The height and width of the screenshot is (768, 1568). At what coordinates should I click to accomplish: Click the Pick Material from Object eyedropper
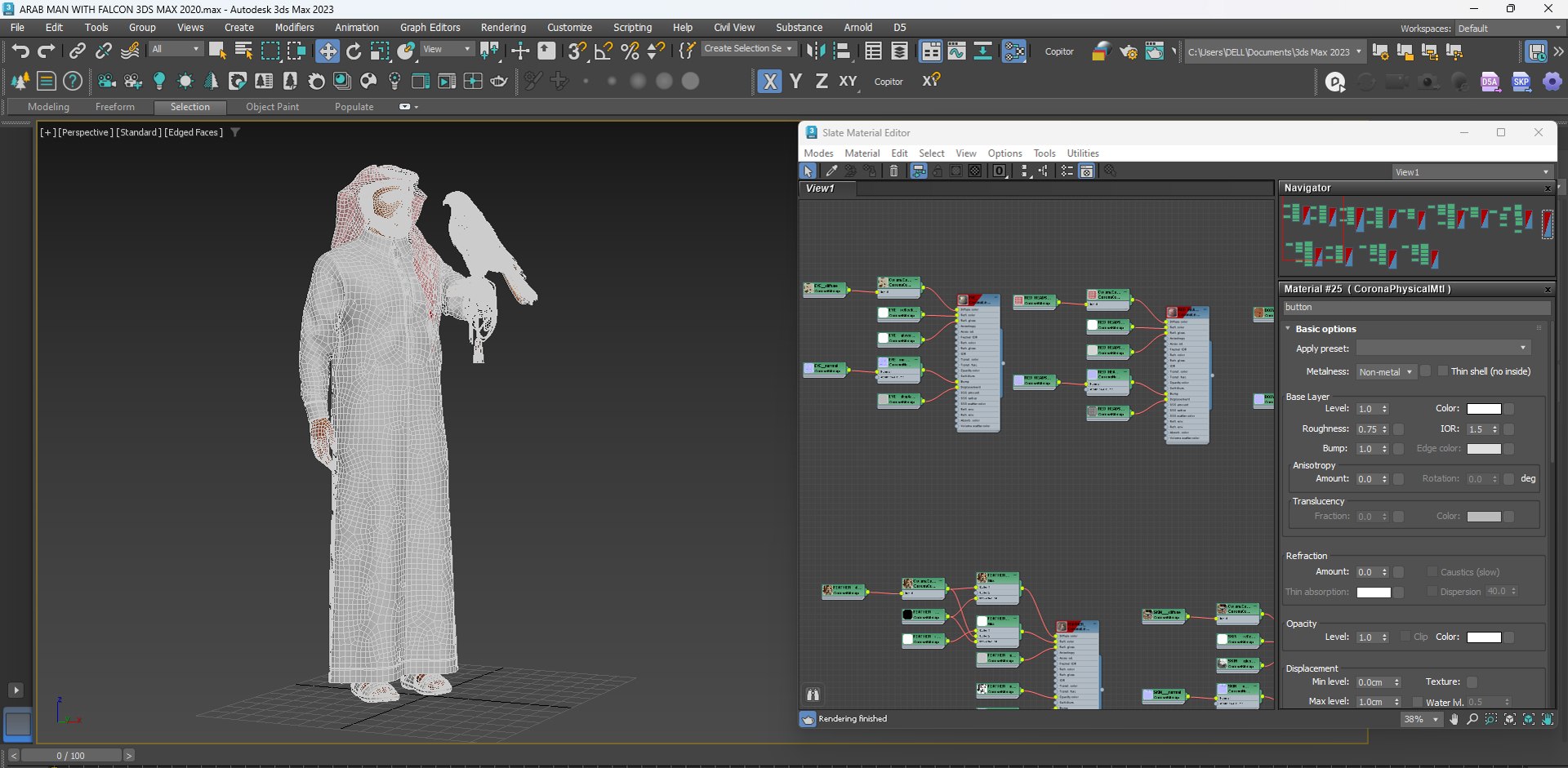[x=831, y=171]
